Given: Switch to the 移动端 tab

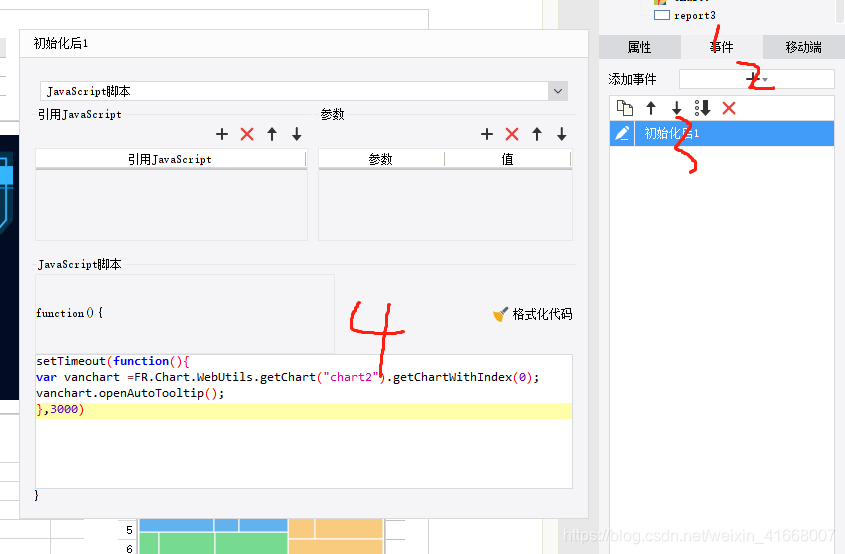Looking at the screenshot, I should tap(804, 47).
